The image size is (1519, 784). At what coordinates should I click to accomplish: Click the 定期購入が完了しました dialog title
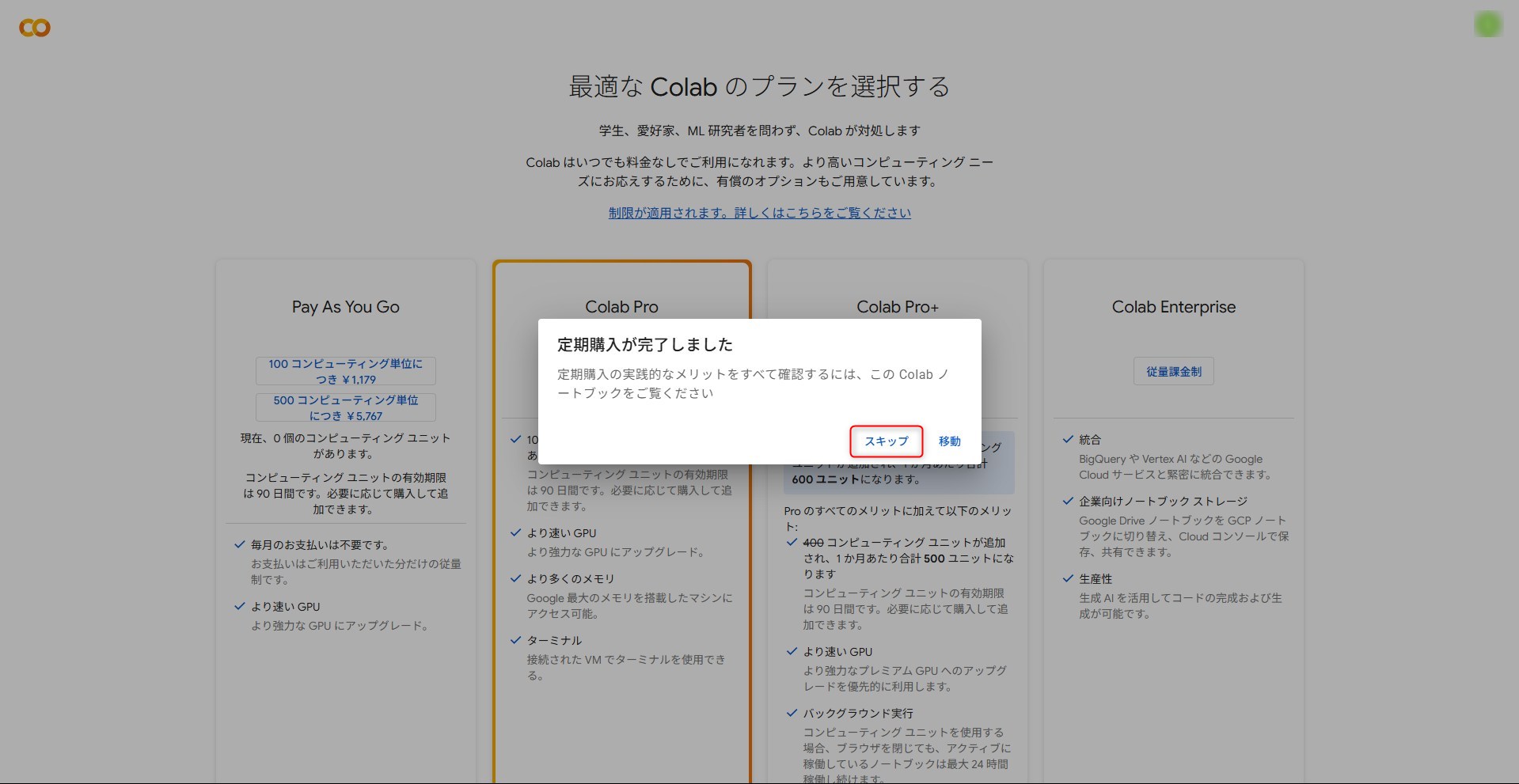coord(644,344)
